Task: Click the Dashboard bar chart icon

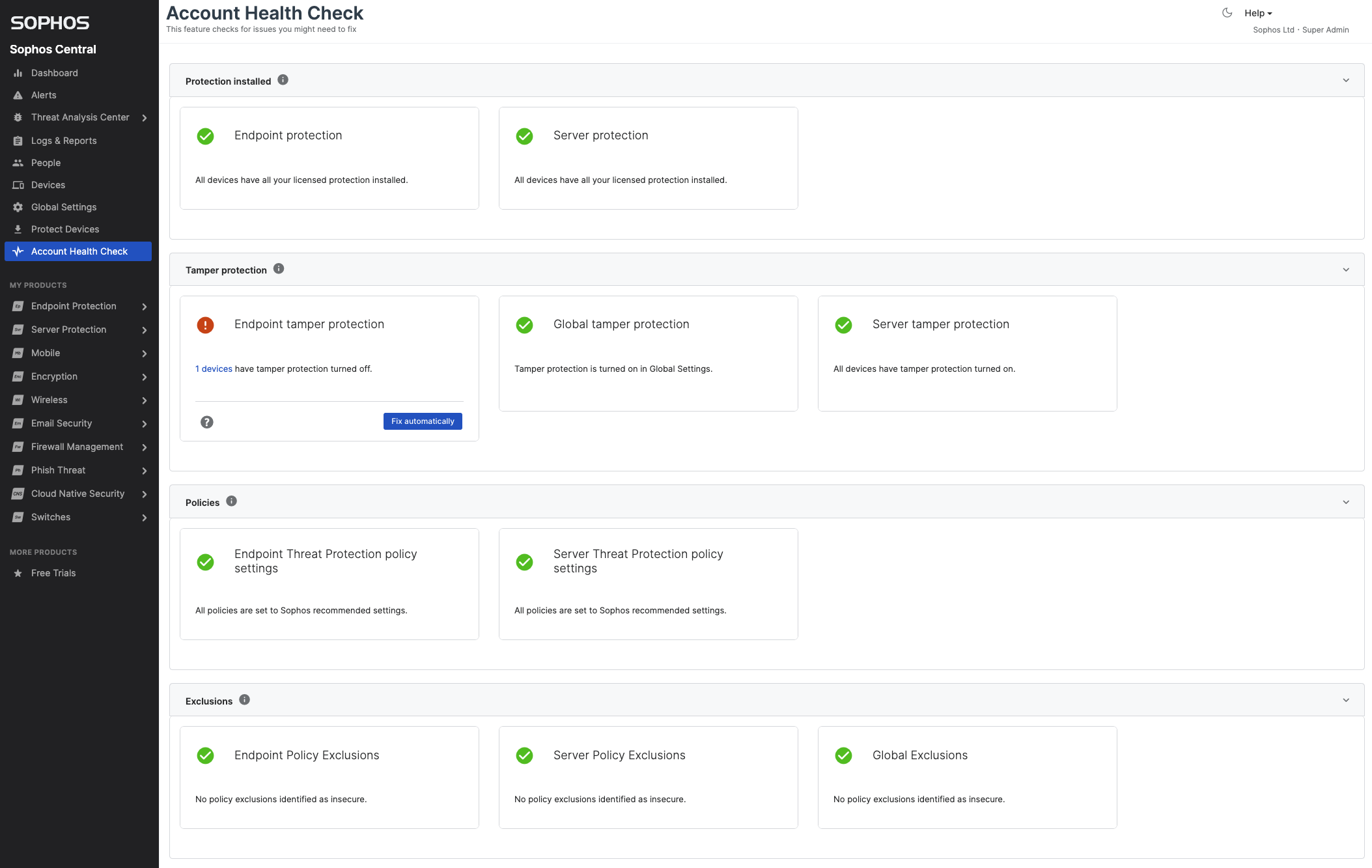Action: tap(18, 73)
